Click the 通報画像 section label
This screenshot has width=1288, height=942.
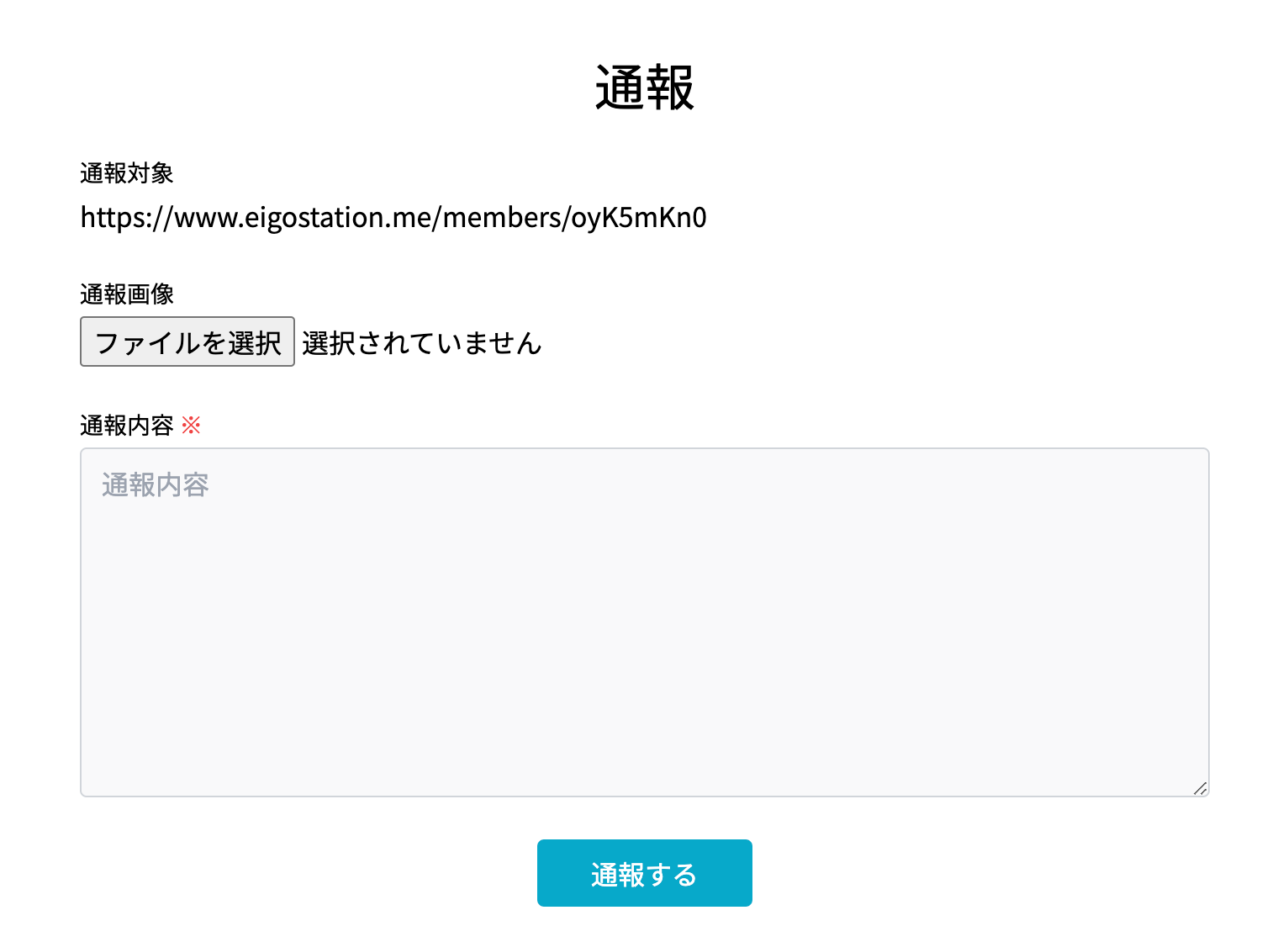[129, 294]
